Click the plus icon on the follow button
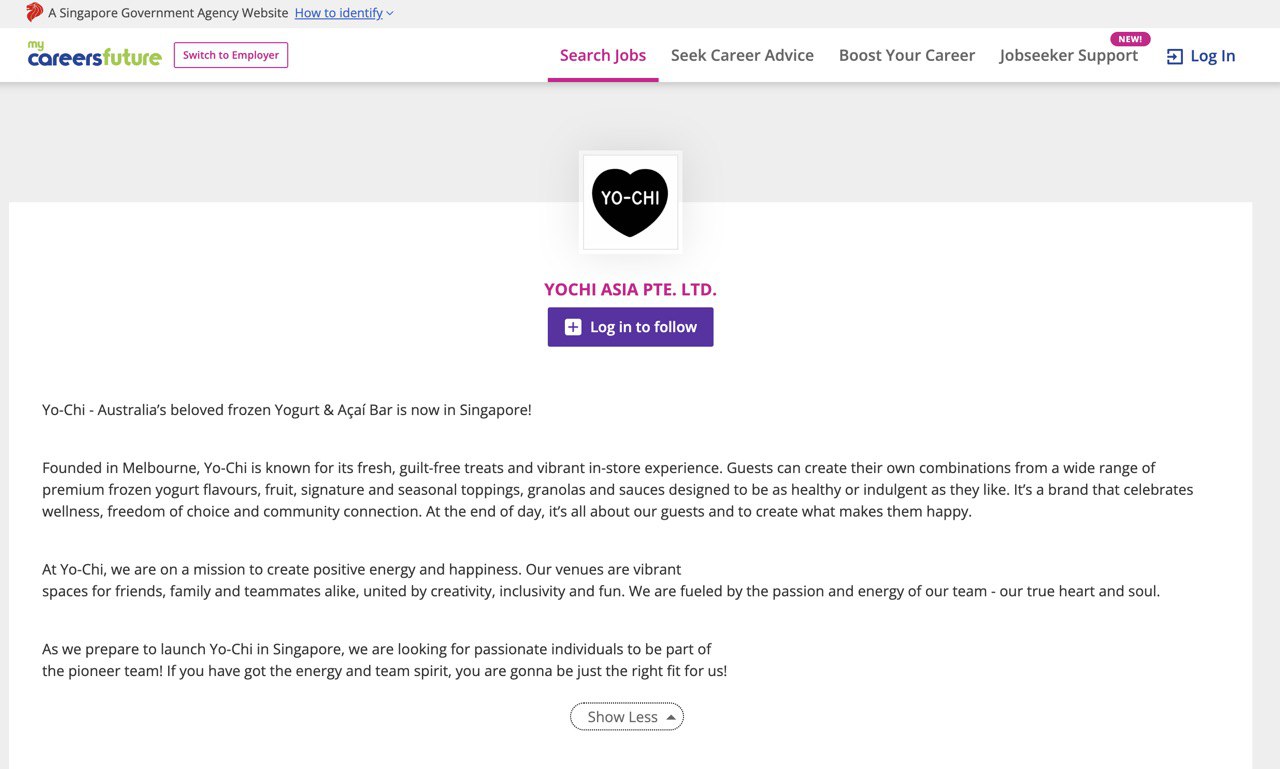 pos(573,327)
